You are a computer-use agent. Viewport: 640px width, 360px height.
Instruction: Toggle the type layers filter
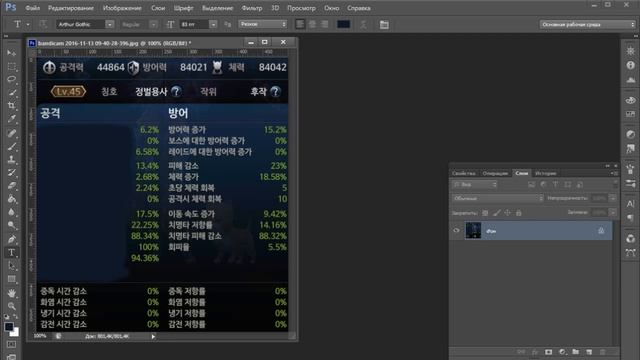tap(555, 185)
